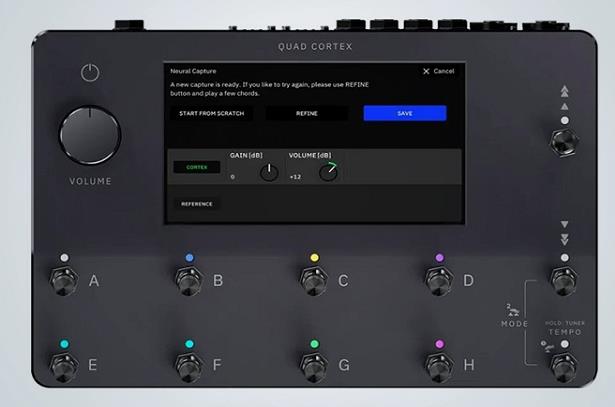This screenshot has height=407, width=615.
Task: Click the 0 gain value
Action: click(x=233, y=177)
